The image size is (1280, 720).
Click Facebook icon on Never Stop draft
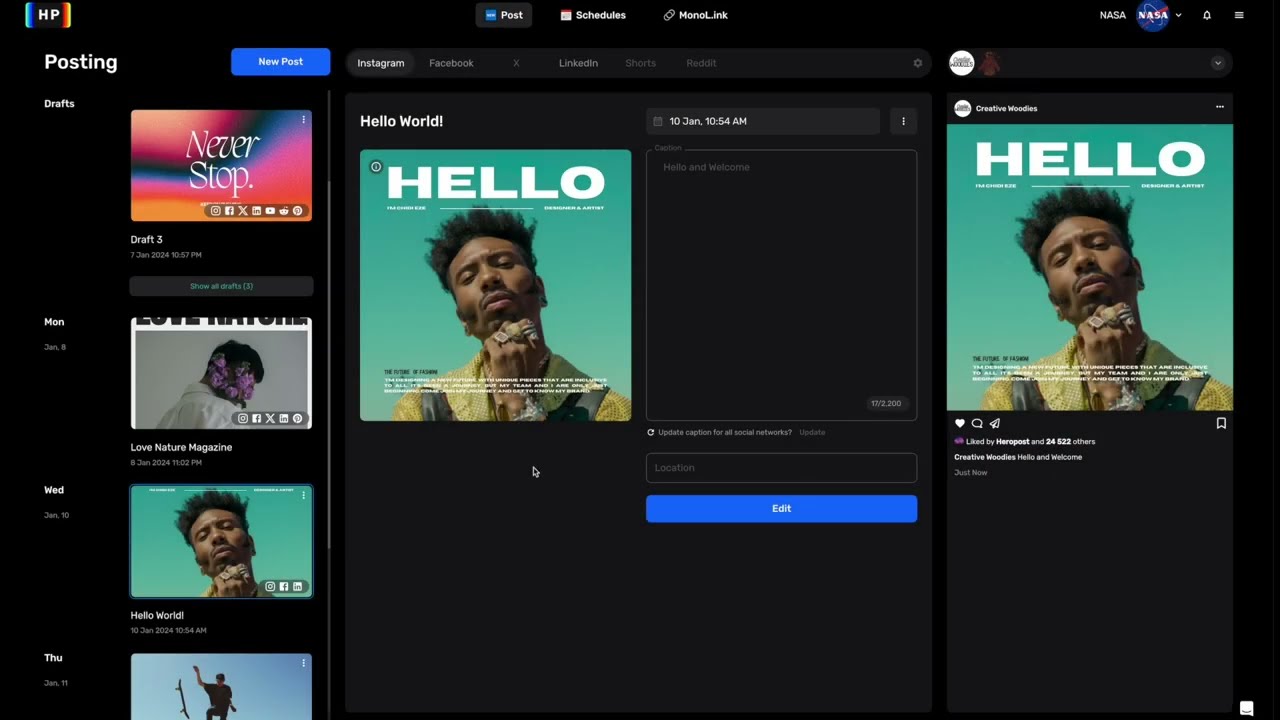click(x=229, y=211)
